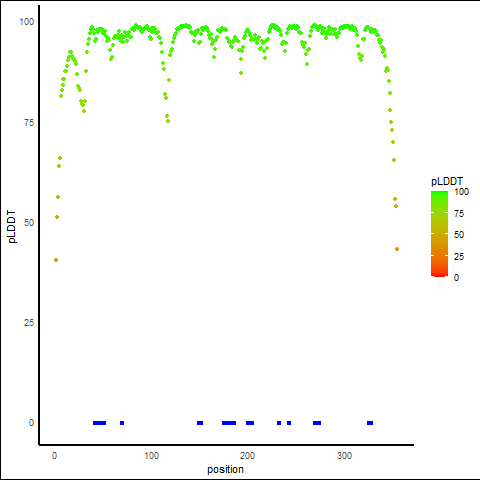Viewport: 480px width, 480px height.
Task: Click the x-axis title position
Action: click(225, 469)
